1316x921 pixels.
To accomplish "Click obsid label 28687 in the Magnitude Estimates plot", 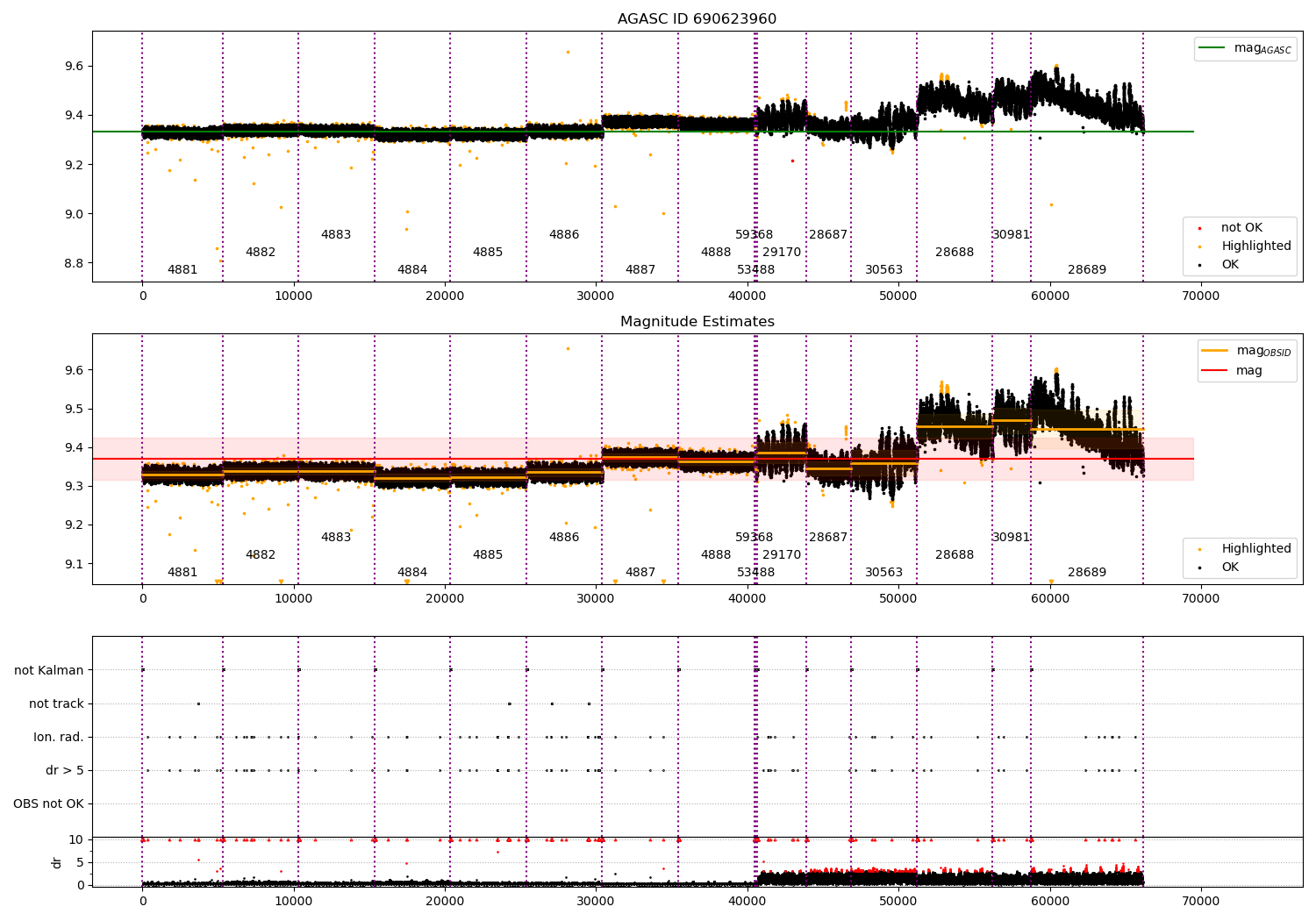I will pyautogui.click(x=828, y=538).
